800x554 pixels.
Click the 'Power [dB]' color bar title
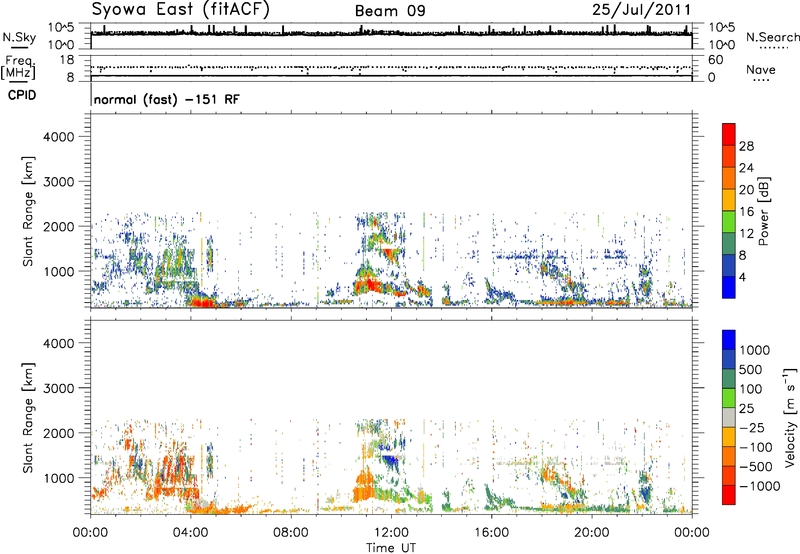(763, 211)
